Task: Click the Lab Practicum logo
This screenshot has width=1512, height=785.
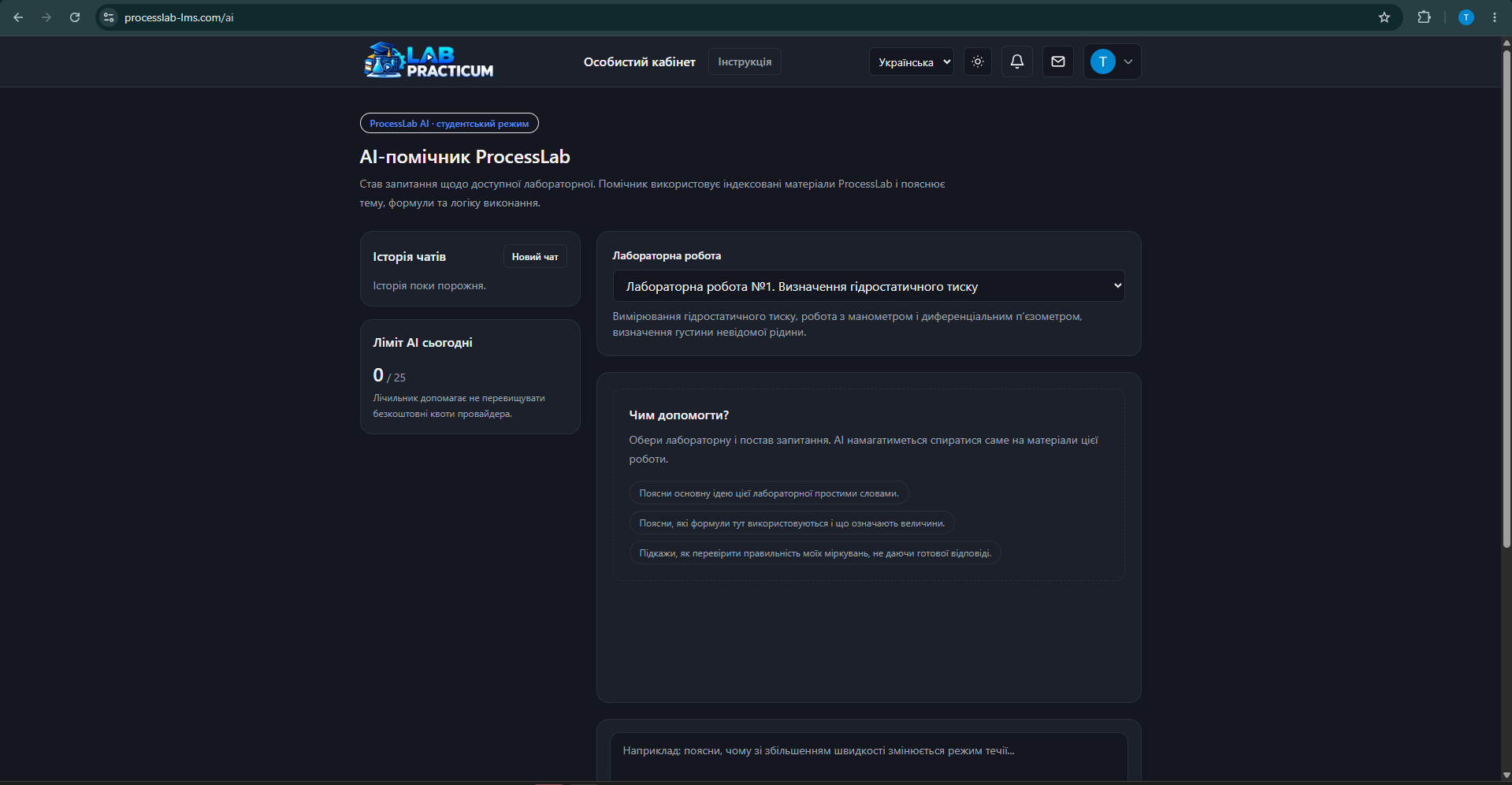Action: (x=429, y=61)
